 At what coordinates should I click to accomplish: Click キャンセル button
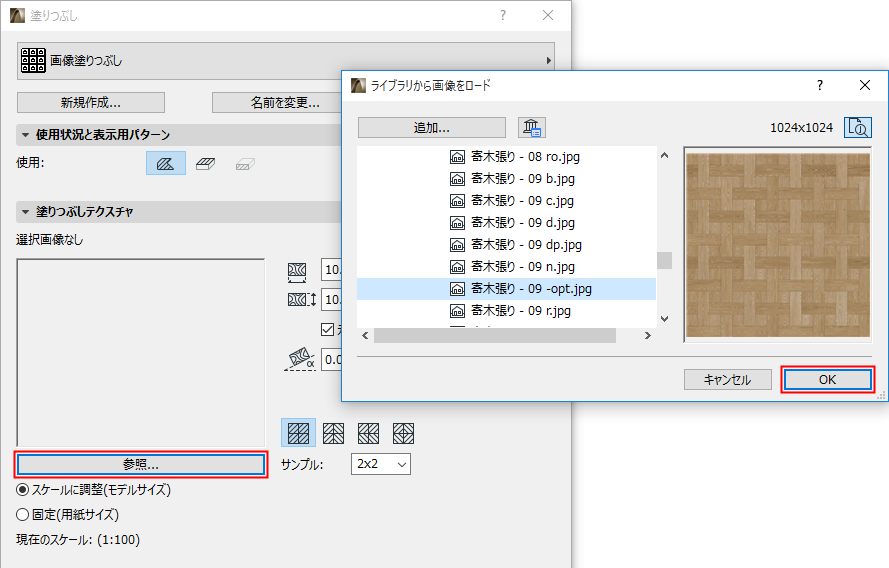pyautogui.click(x=727, y=379)
